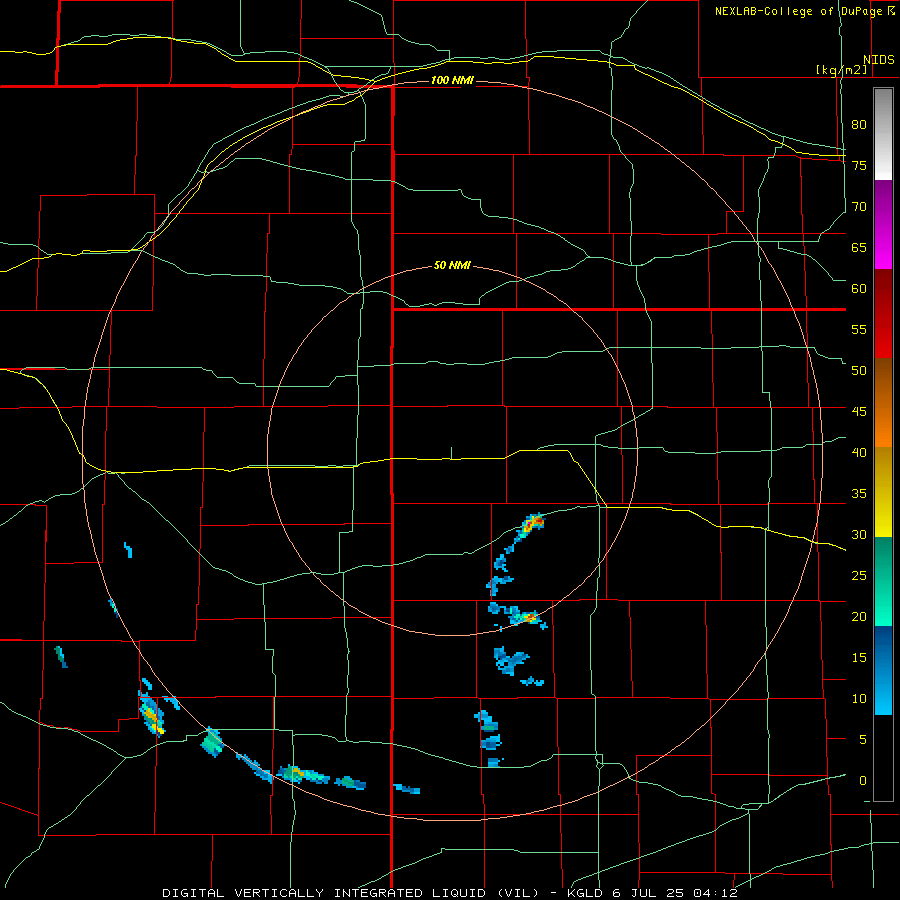Image resolution: width=900 pixels, height=900 pixels.
Task: Click the 55 value on the color scale
Action: (859, 329)
